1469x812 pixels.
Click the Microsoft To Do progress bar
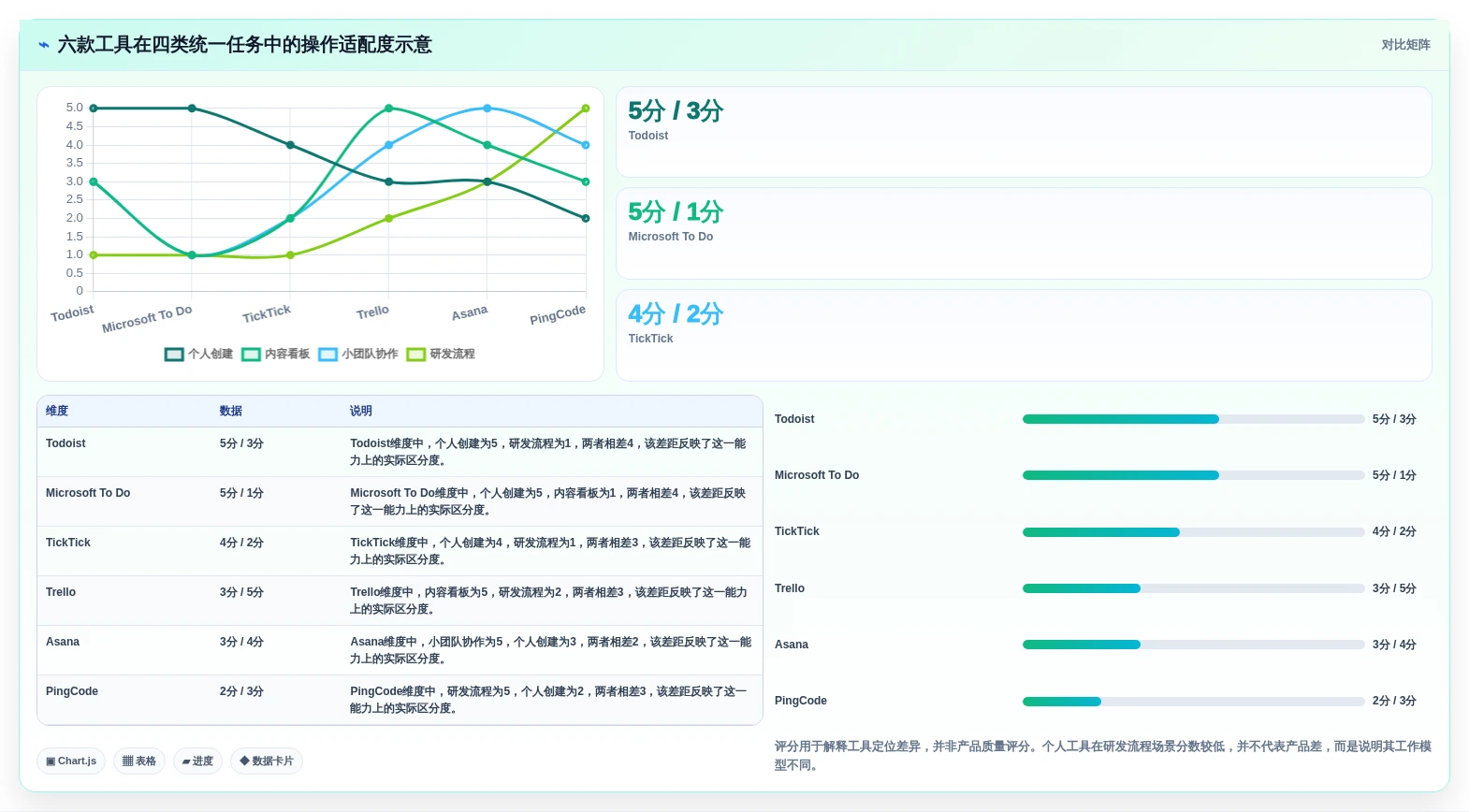coord(1193,475)
